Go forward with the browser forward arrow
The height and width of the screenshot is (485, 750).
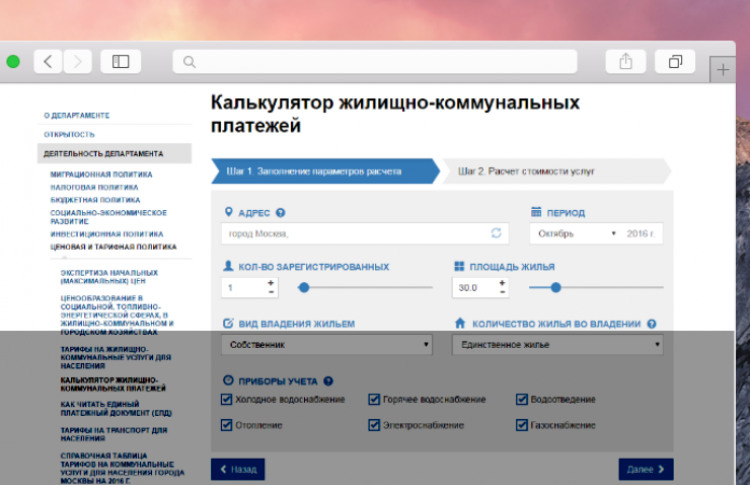77,61
